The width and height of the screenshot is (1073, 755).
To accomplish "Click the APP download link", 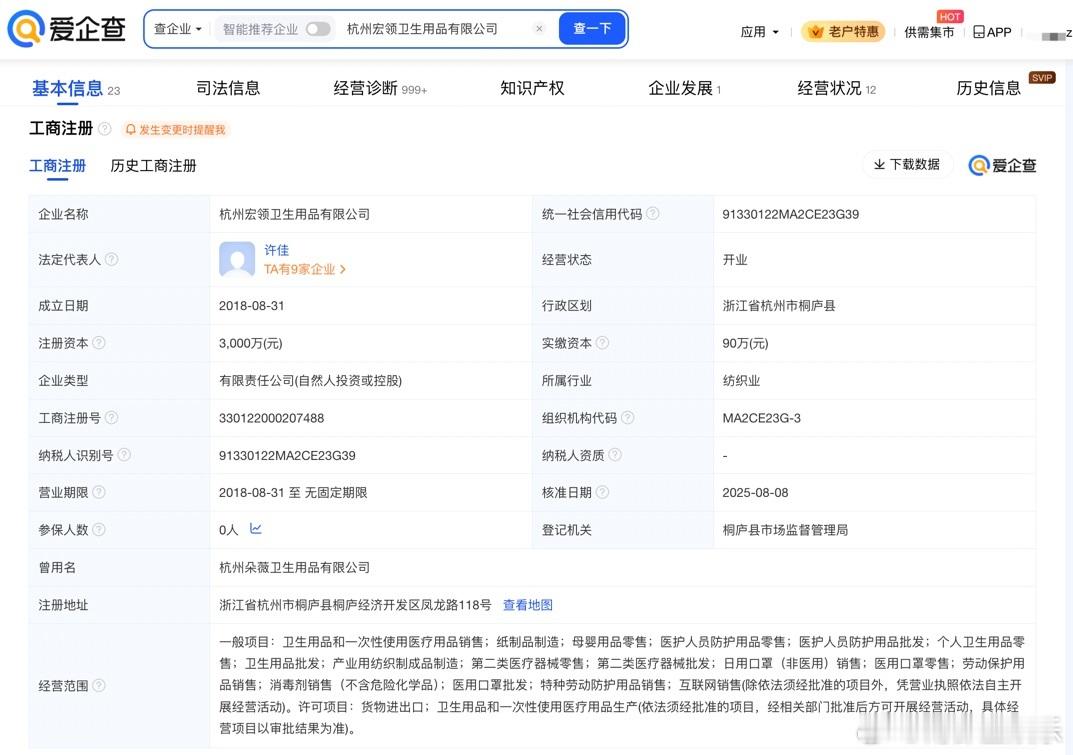I will tap(992, 31).
